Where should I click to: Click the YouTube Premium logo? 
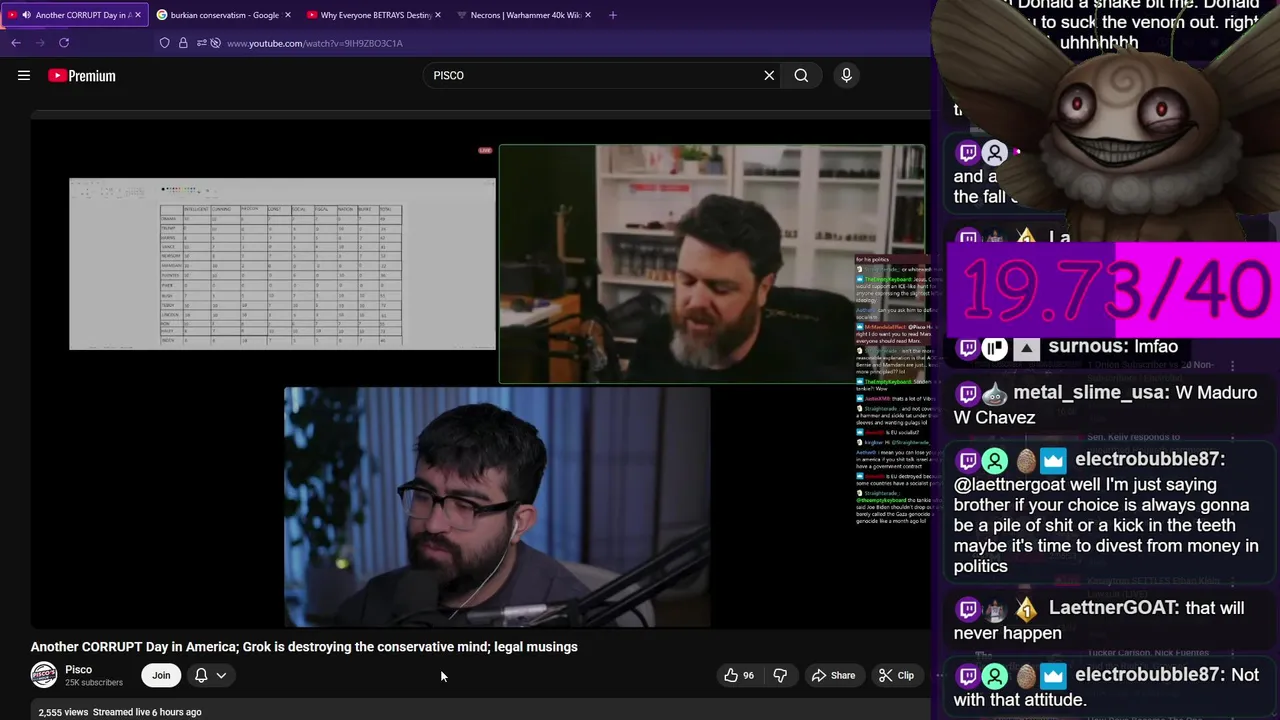click(82, 75)
